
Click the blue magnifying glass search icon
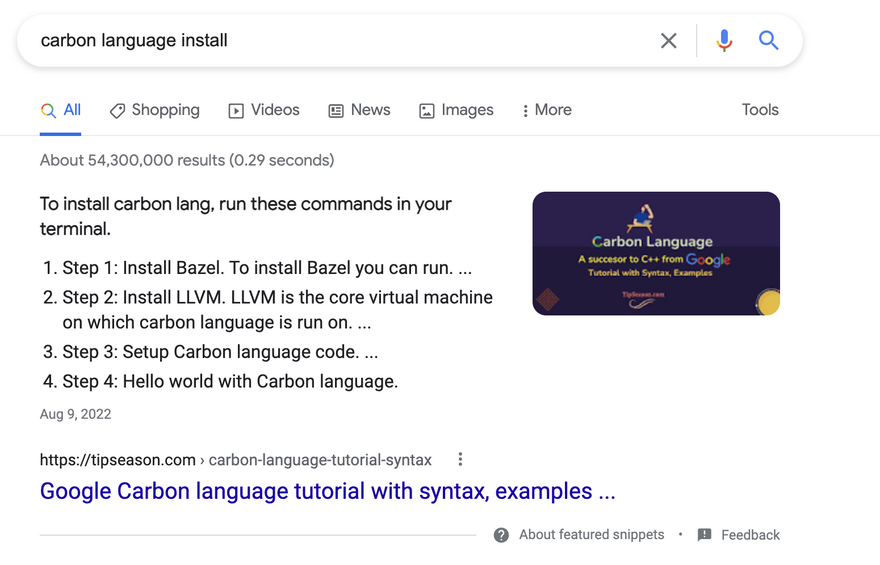click(768, 41)
